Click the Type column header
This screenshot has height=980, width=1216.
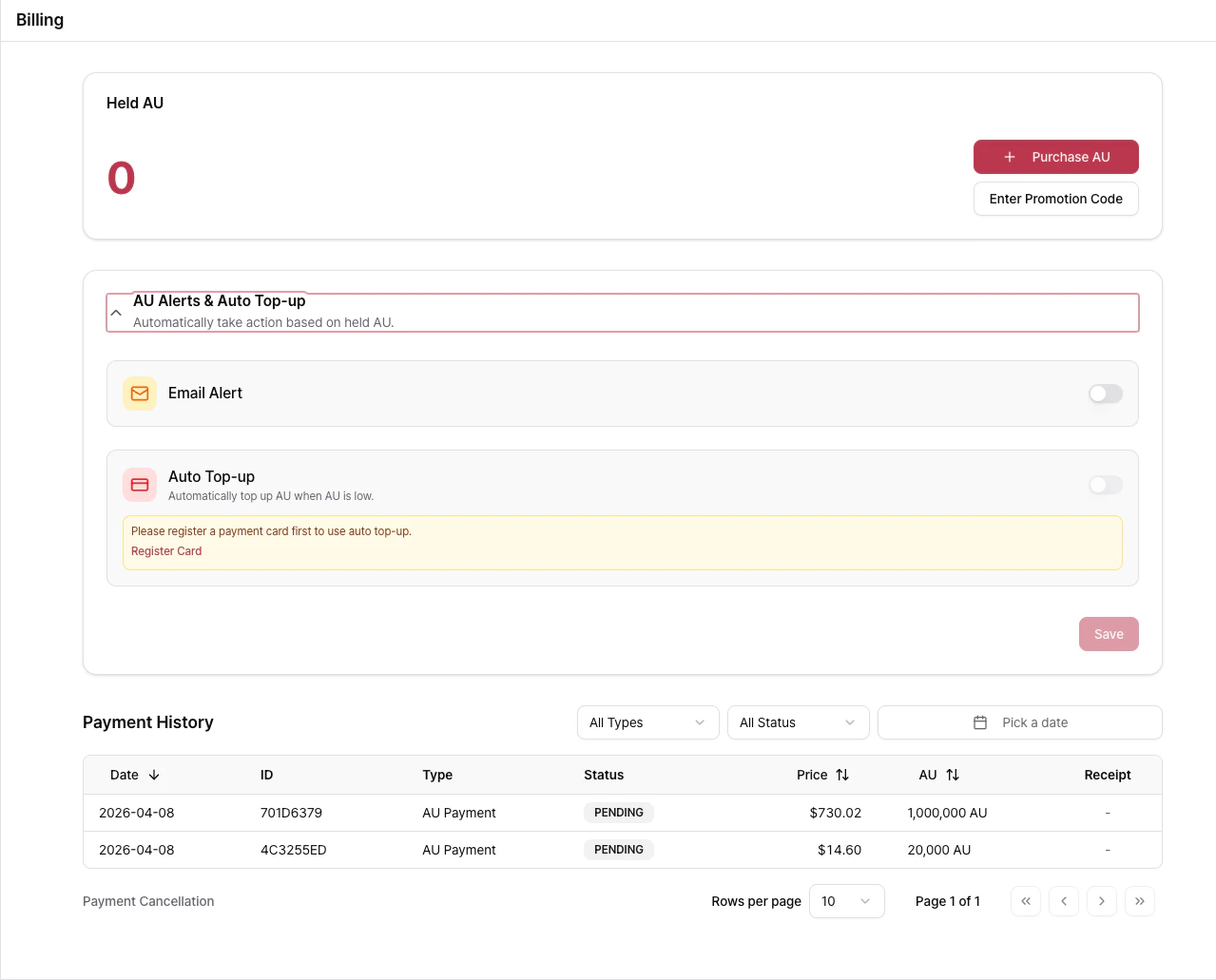click(437, 775)
